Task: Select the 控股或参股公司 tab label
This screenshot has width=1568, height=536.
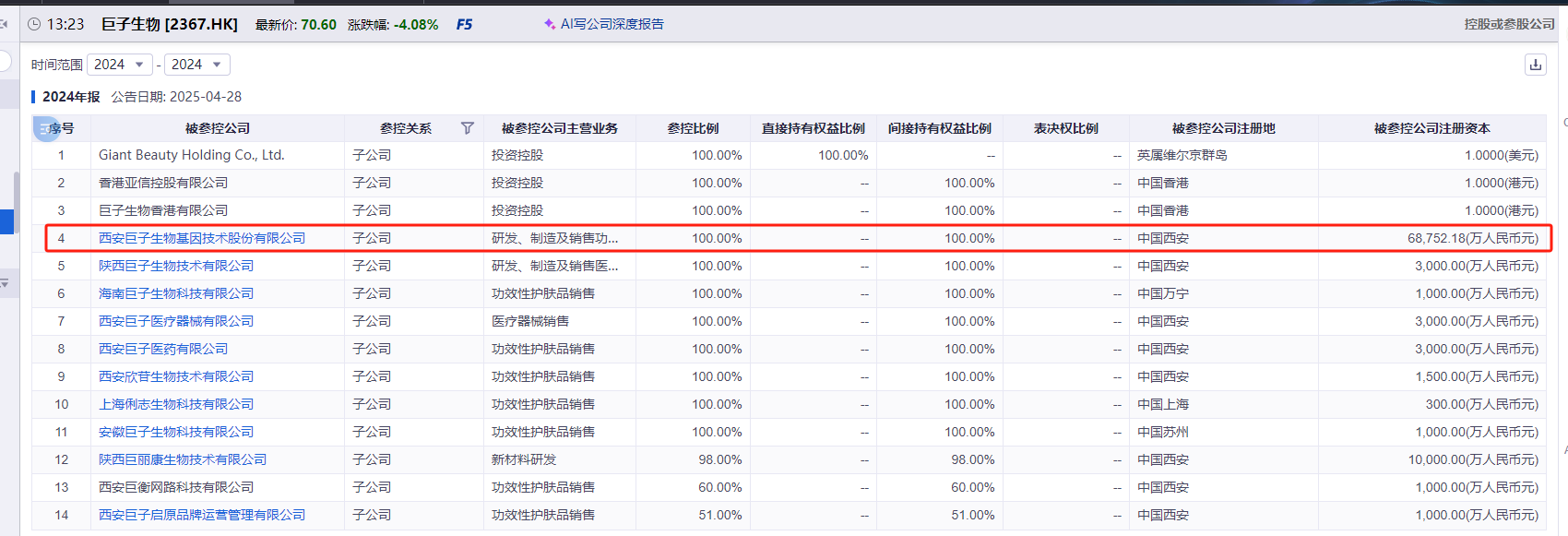Action: [1510, 24]
